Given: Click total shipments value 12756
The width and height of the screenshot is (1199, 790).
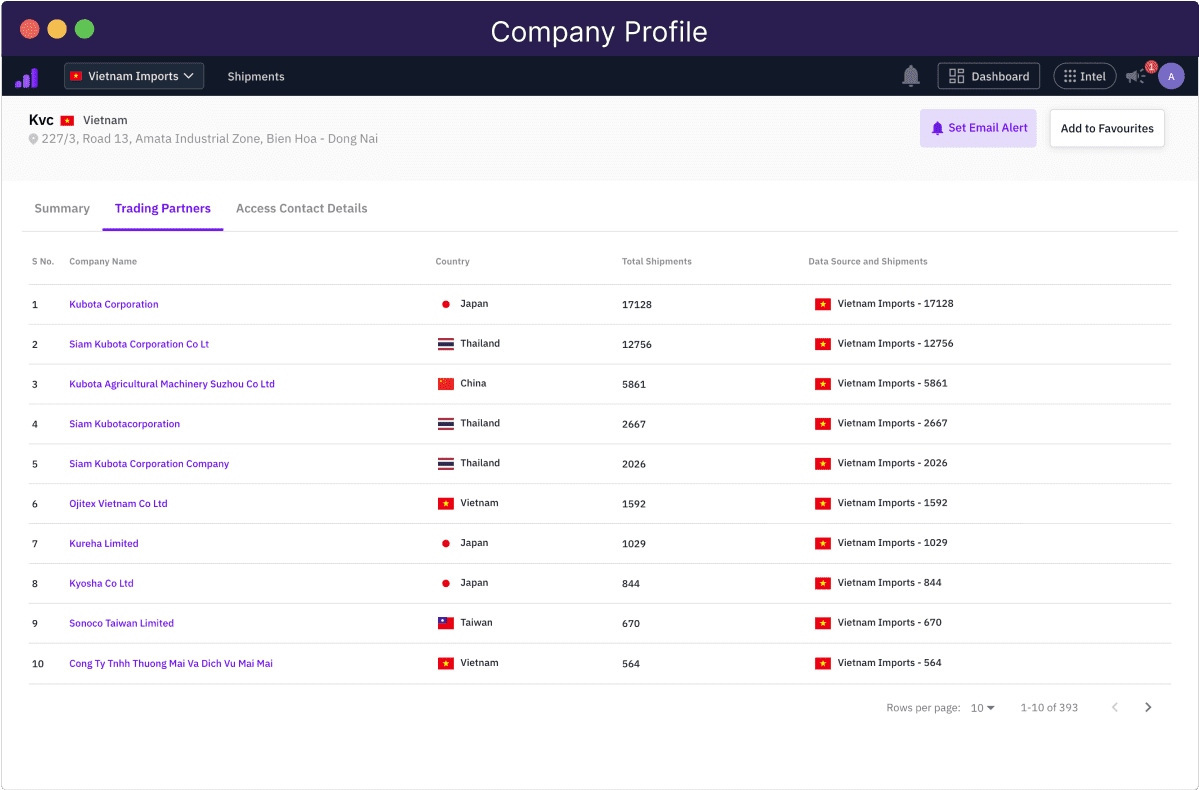Looking at the screenshot, I should click(x=637, y=345).
